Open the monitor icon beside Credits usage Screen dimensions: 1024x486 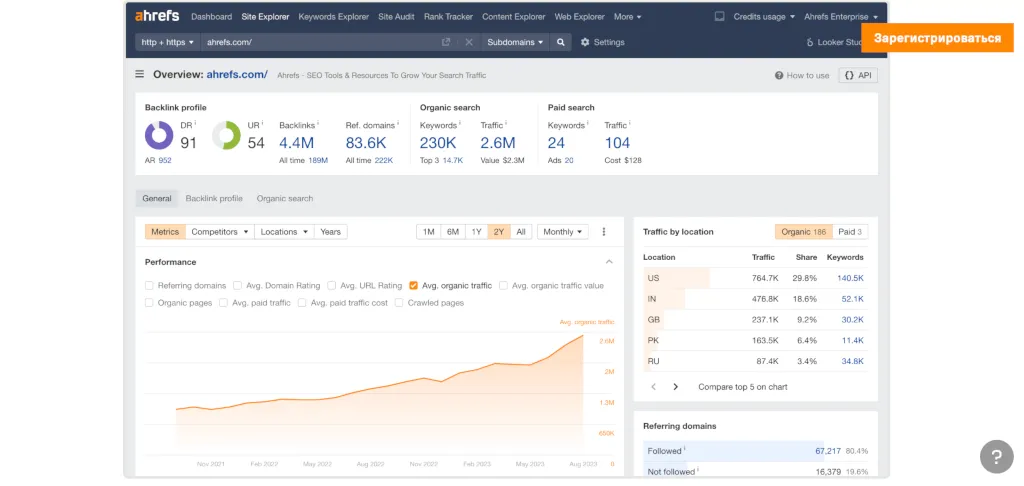pos(720,16)
